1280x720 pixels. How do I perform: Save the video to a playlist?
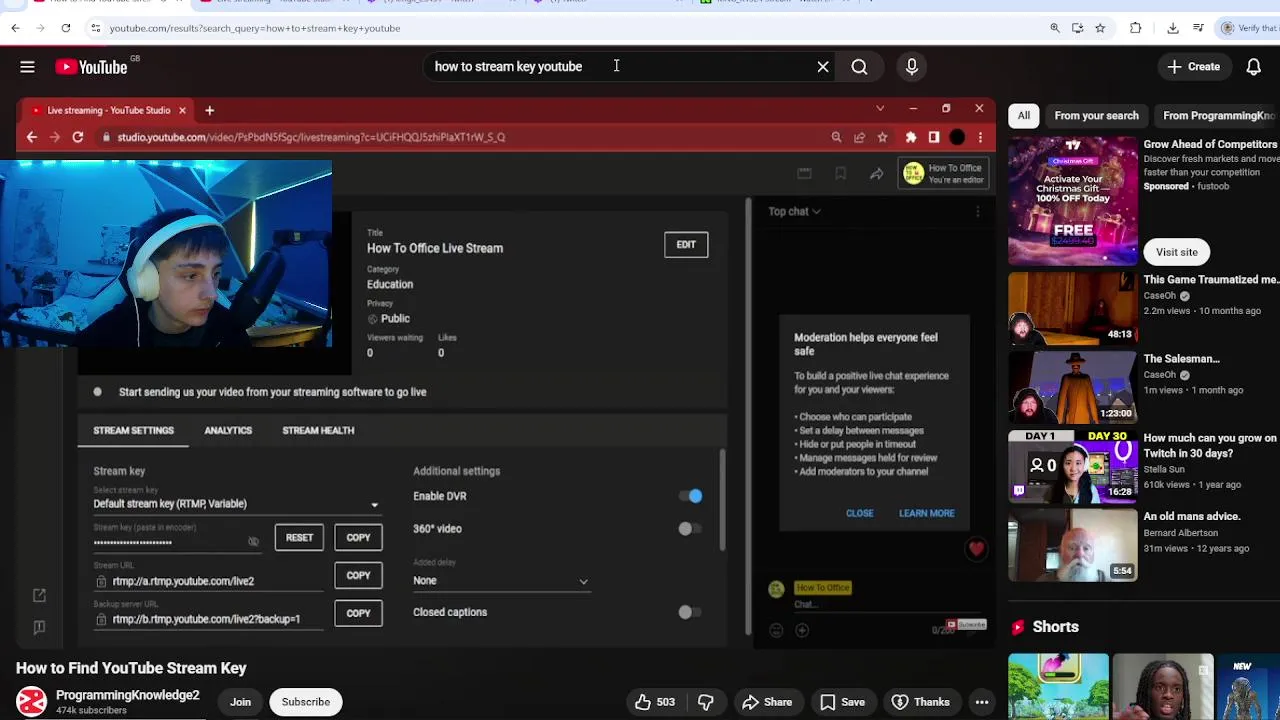click(x=841, y=702)
